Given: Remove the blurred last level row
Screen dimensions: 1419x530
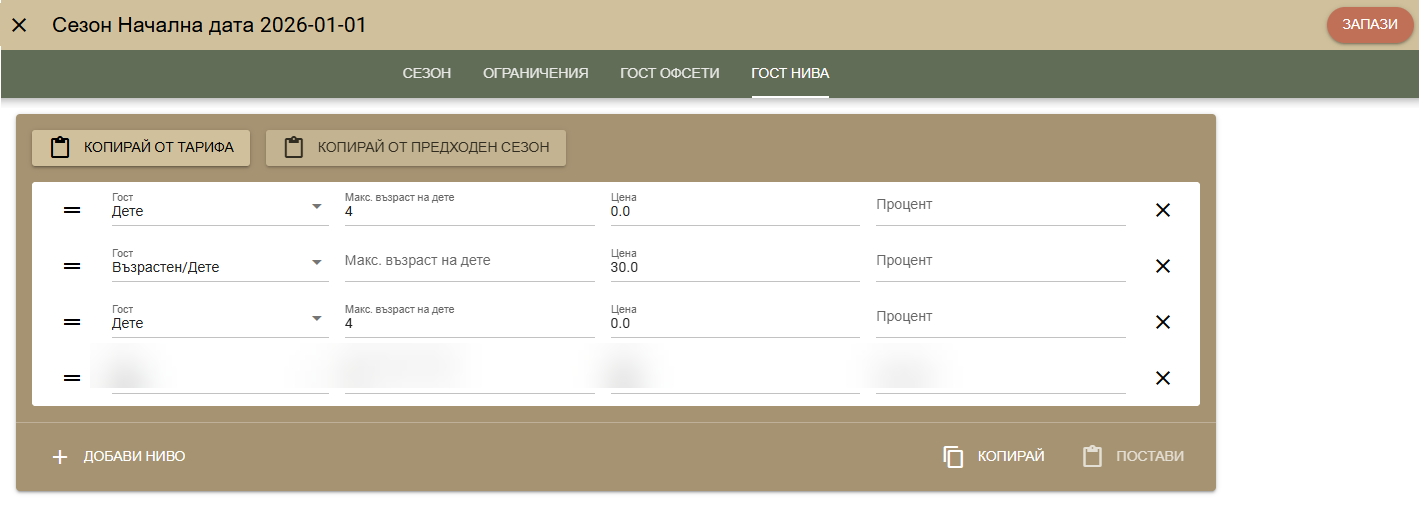Looking at the screenshot, I should pos(1163,378).
